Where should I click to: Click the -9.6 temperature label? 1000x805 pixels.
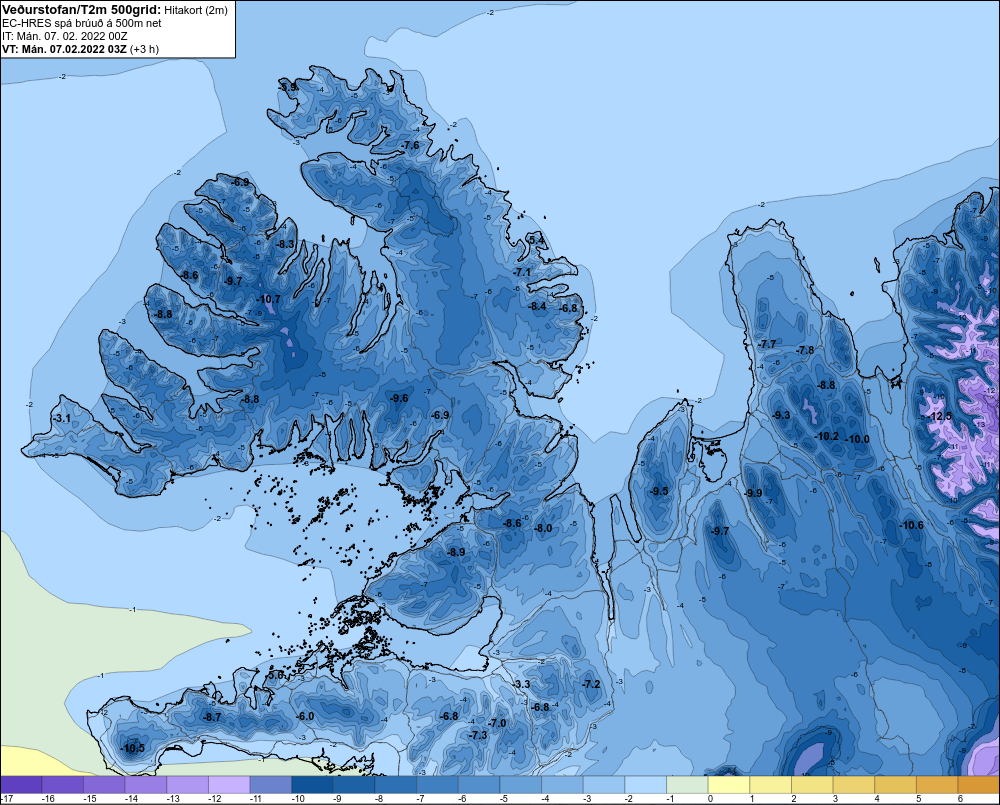pyautogui.click(x=399, y=398)
